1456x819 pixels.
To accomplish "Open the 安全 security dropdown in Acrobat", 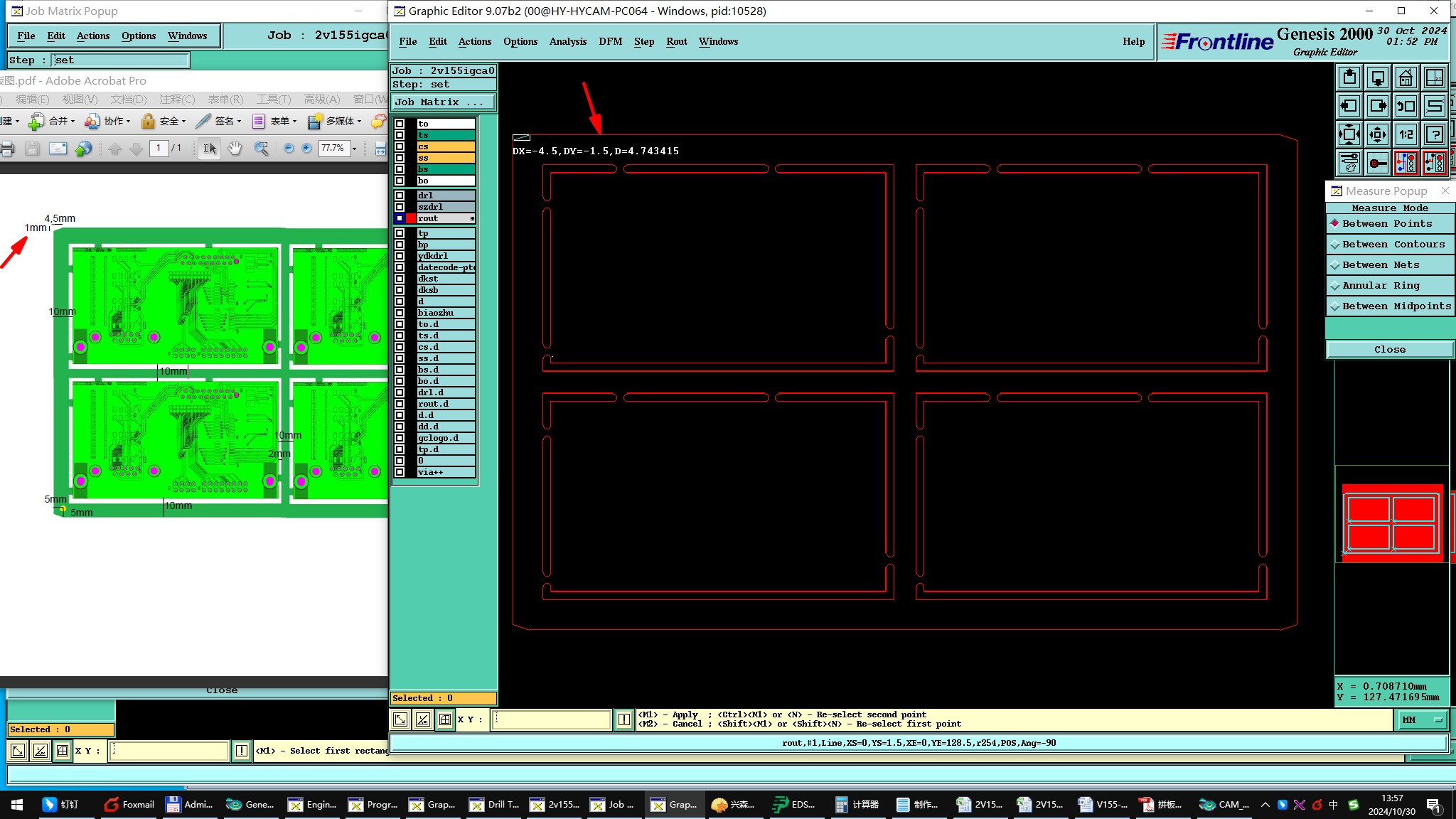I will tap(164, 121).
